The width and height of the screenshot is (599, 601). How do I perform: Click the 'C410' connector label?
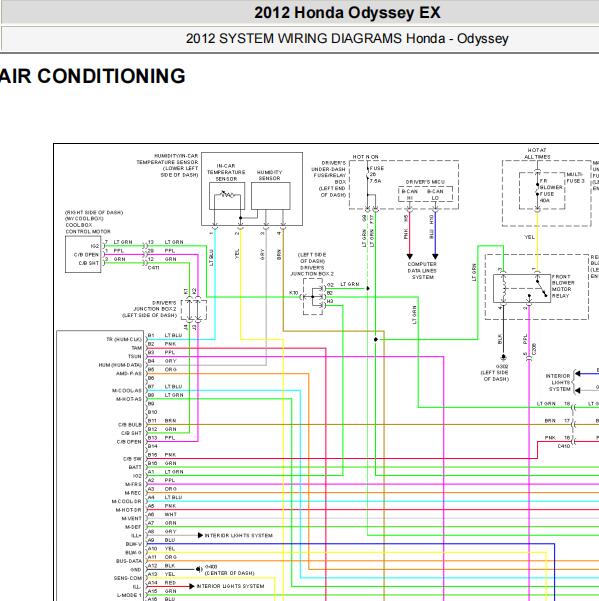(564, 446)
